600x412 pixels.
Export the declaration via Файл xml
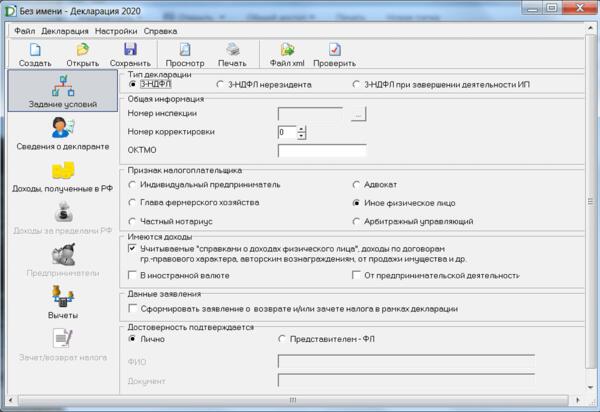click(287, 55)
